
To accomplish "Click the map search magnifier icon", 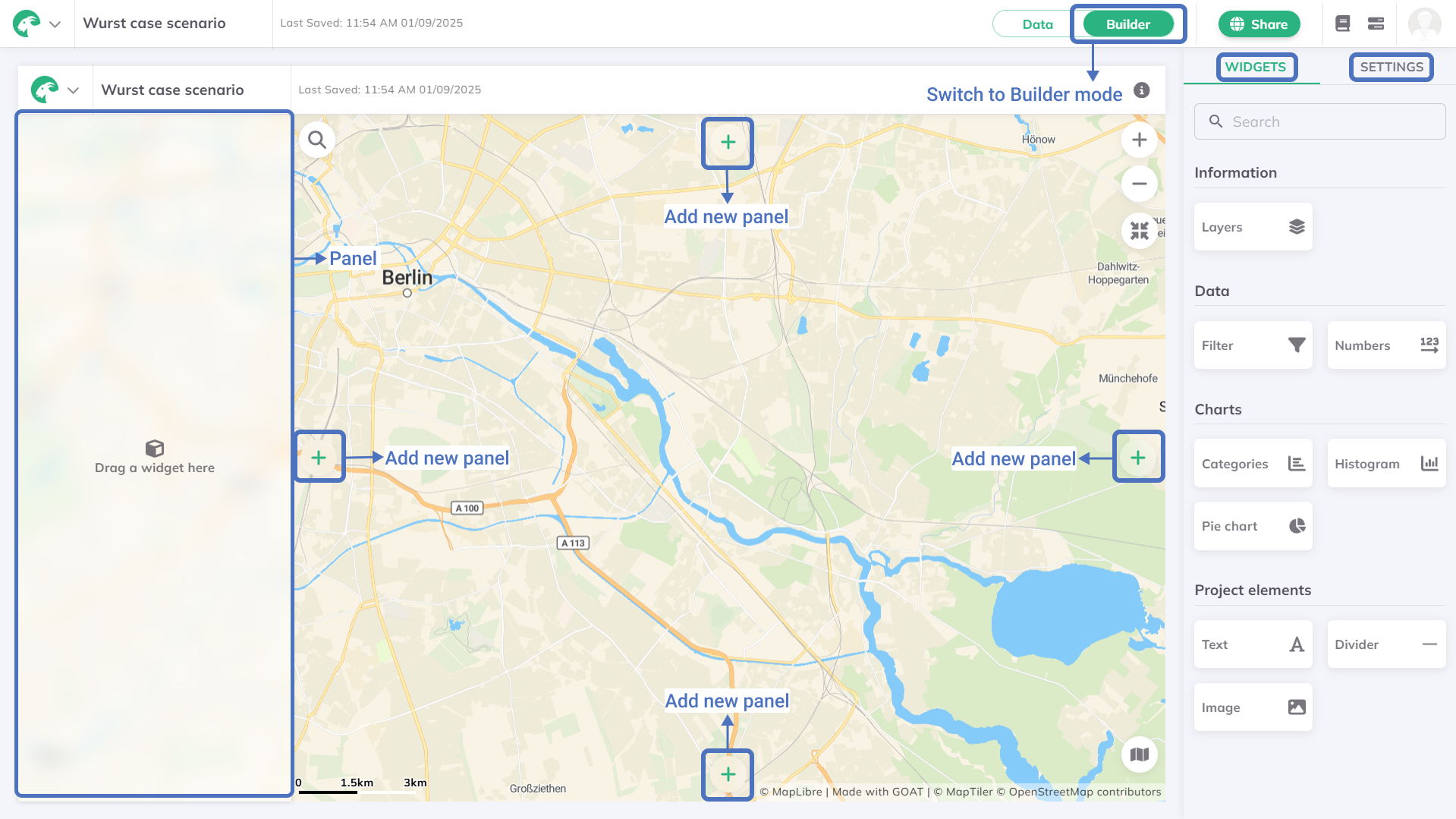I will [x=317, y=140].
